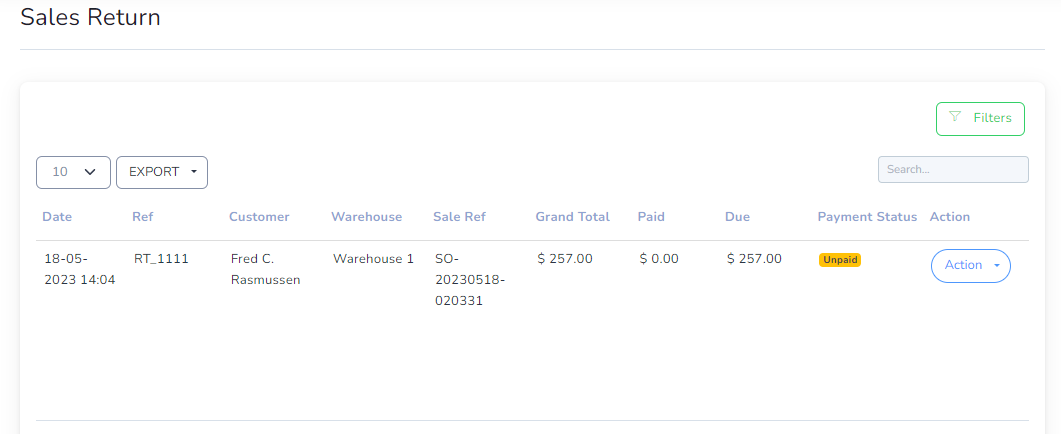The image size is (1061, 434).
Task: Sort table by Date column header
Action: click(57, 217)
